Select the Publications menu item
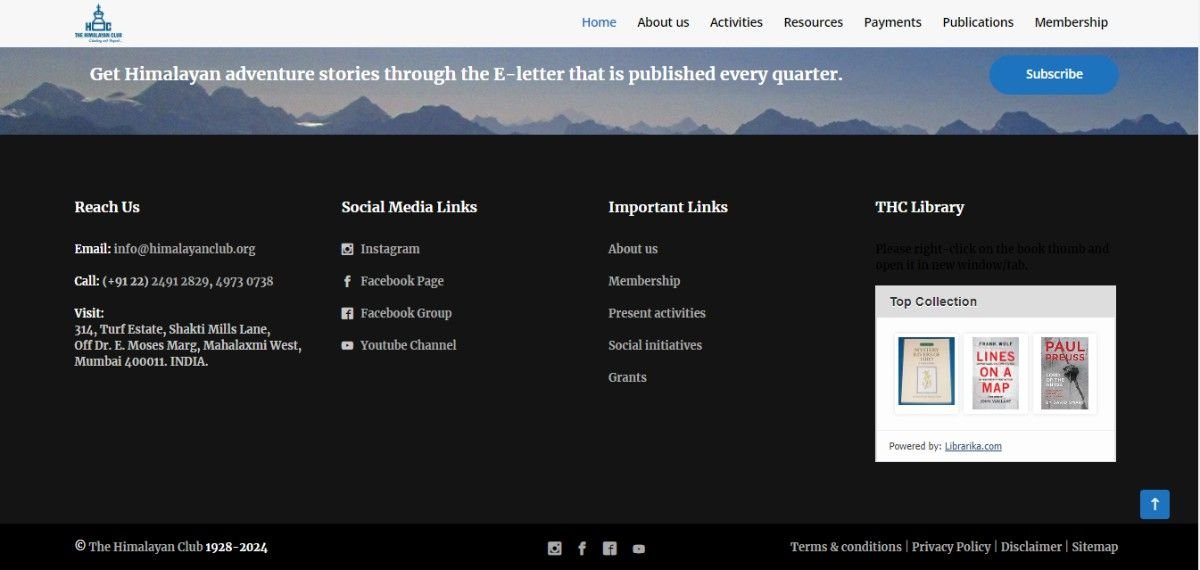1200x570 pixels. pos(977,22)
